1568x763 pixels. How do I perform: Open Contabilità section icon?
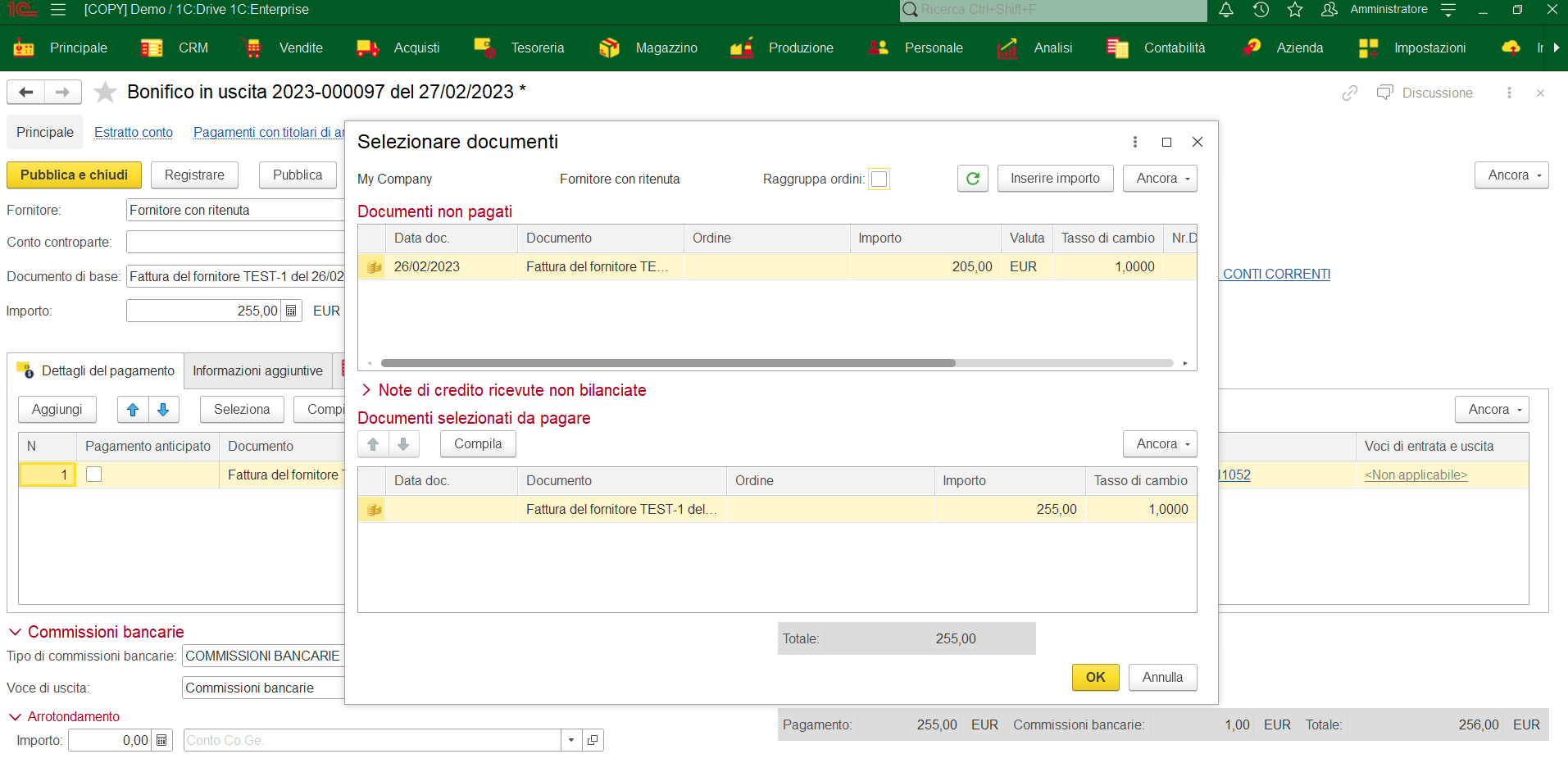1117,48
